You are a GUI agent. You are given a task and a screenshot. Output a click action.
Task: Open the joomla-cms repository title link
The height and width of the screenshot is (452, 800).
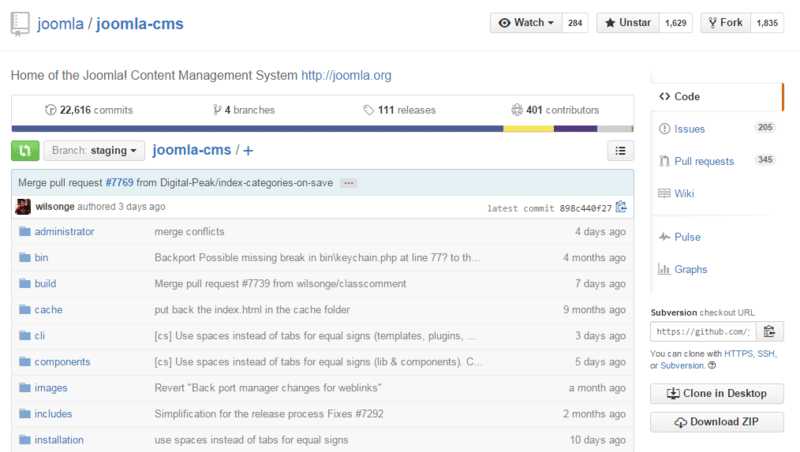[x=140, y=23]
